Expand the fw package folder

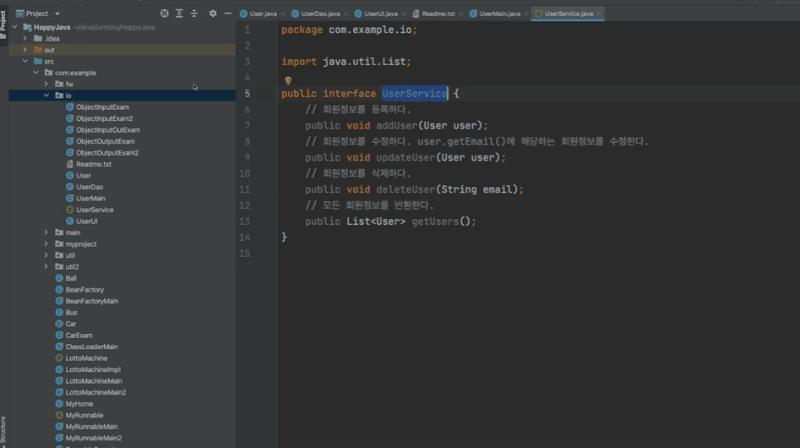(46, 84)
